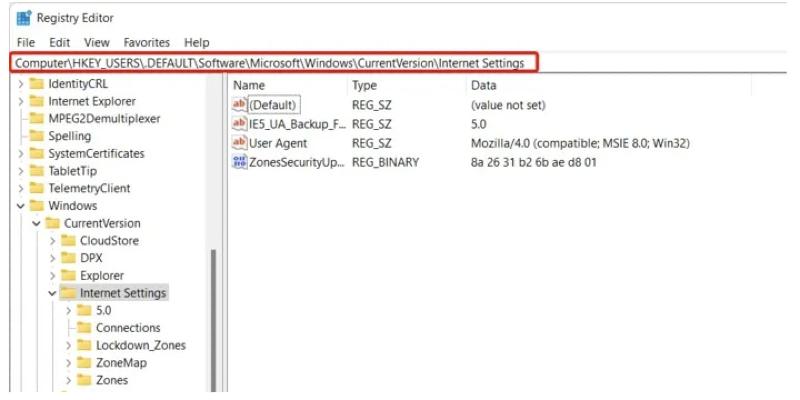
Task: Collapse the CurrentVersion key
Action: coord(37,223)
